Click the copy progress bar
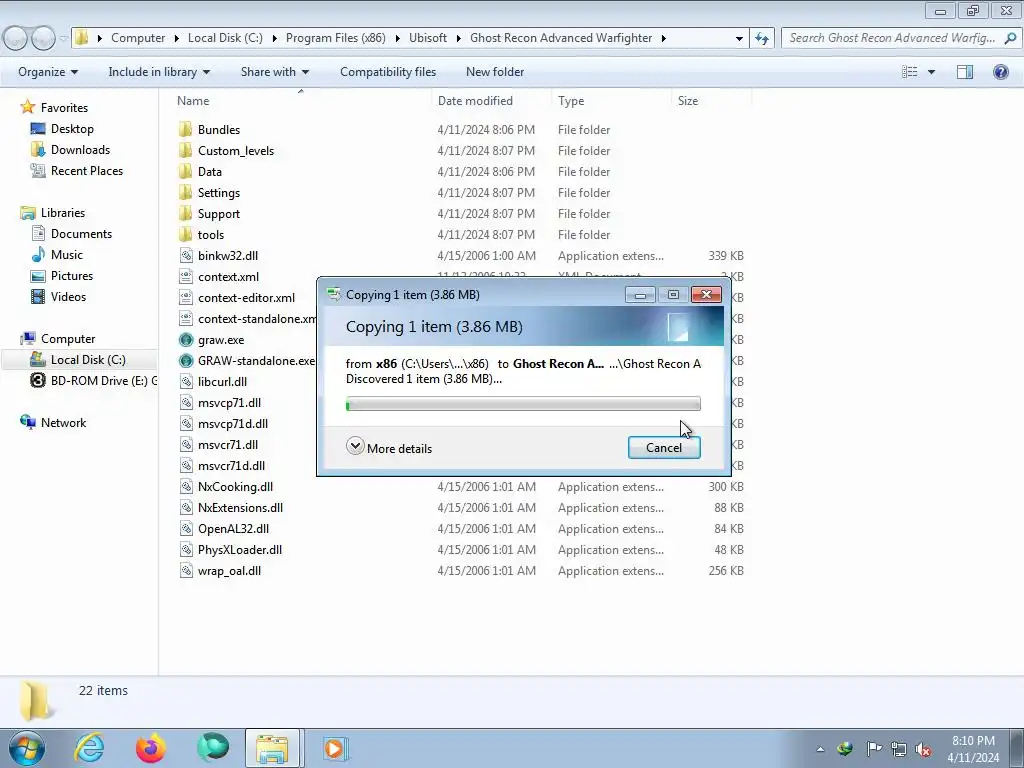This screenshot has height=768, width=1024. 523,404
